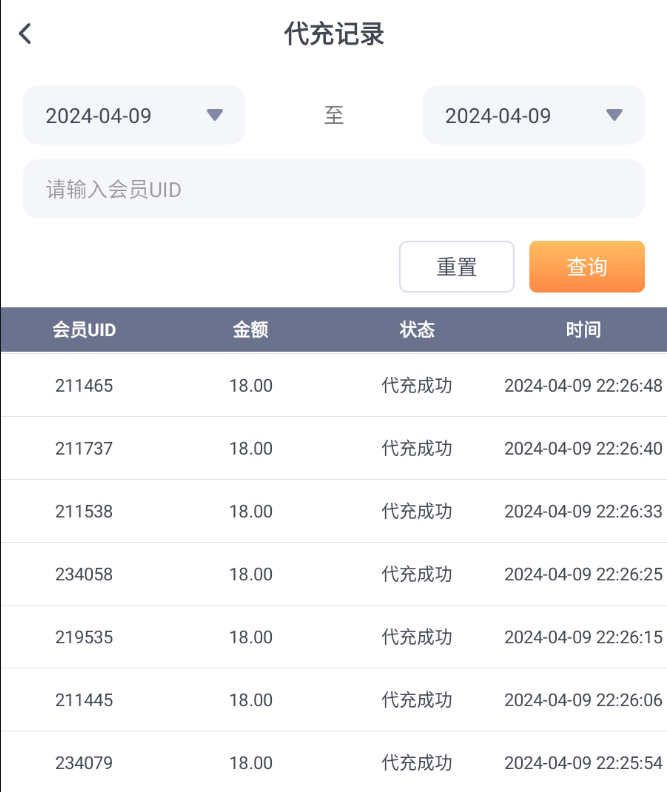Choose the row with UID 234058

[x=84, y=575]
